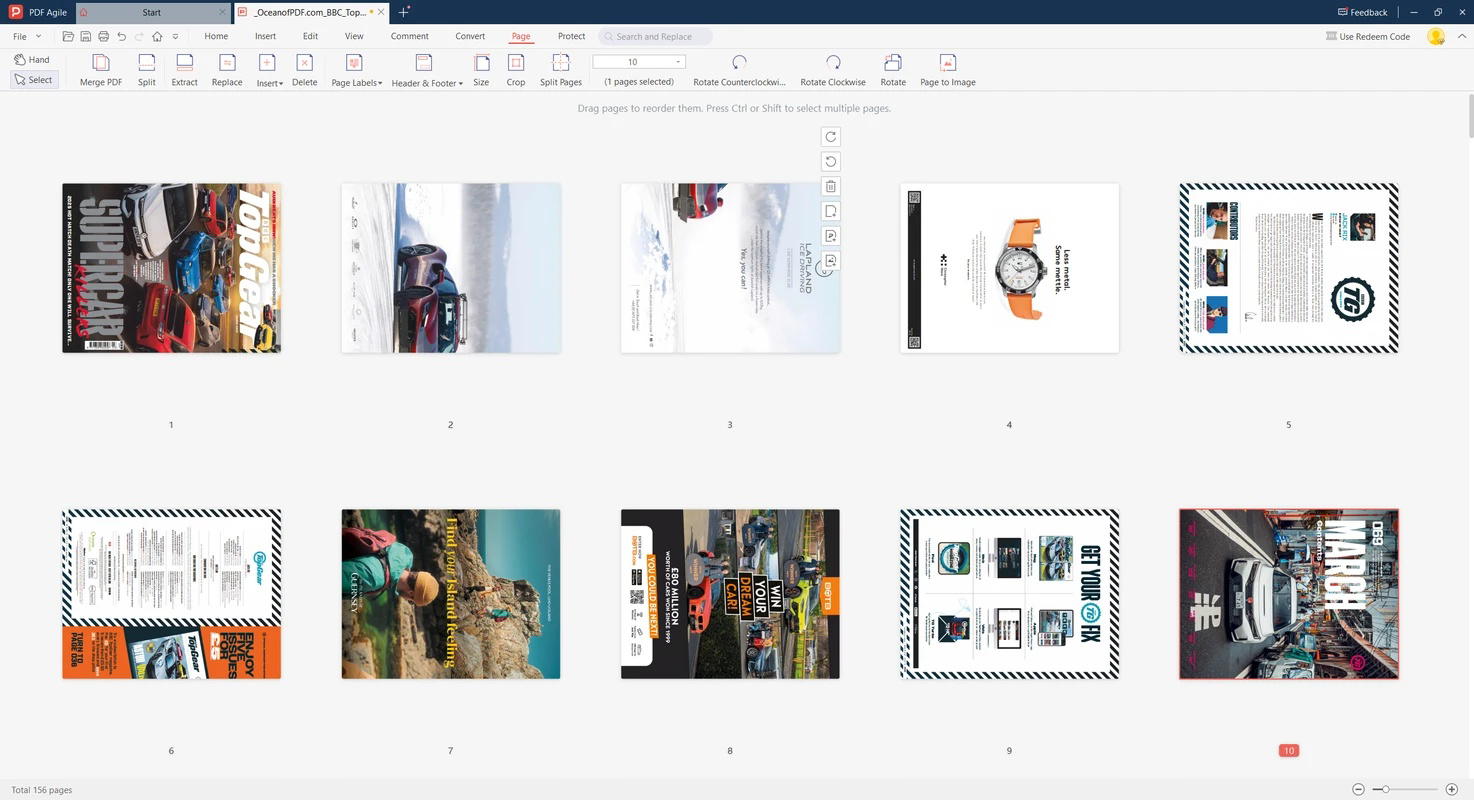Click the zoom out minus icon
Image resolution: width=1474 pixels, height=800 pixels.
(1360, 789)
